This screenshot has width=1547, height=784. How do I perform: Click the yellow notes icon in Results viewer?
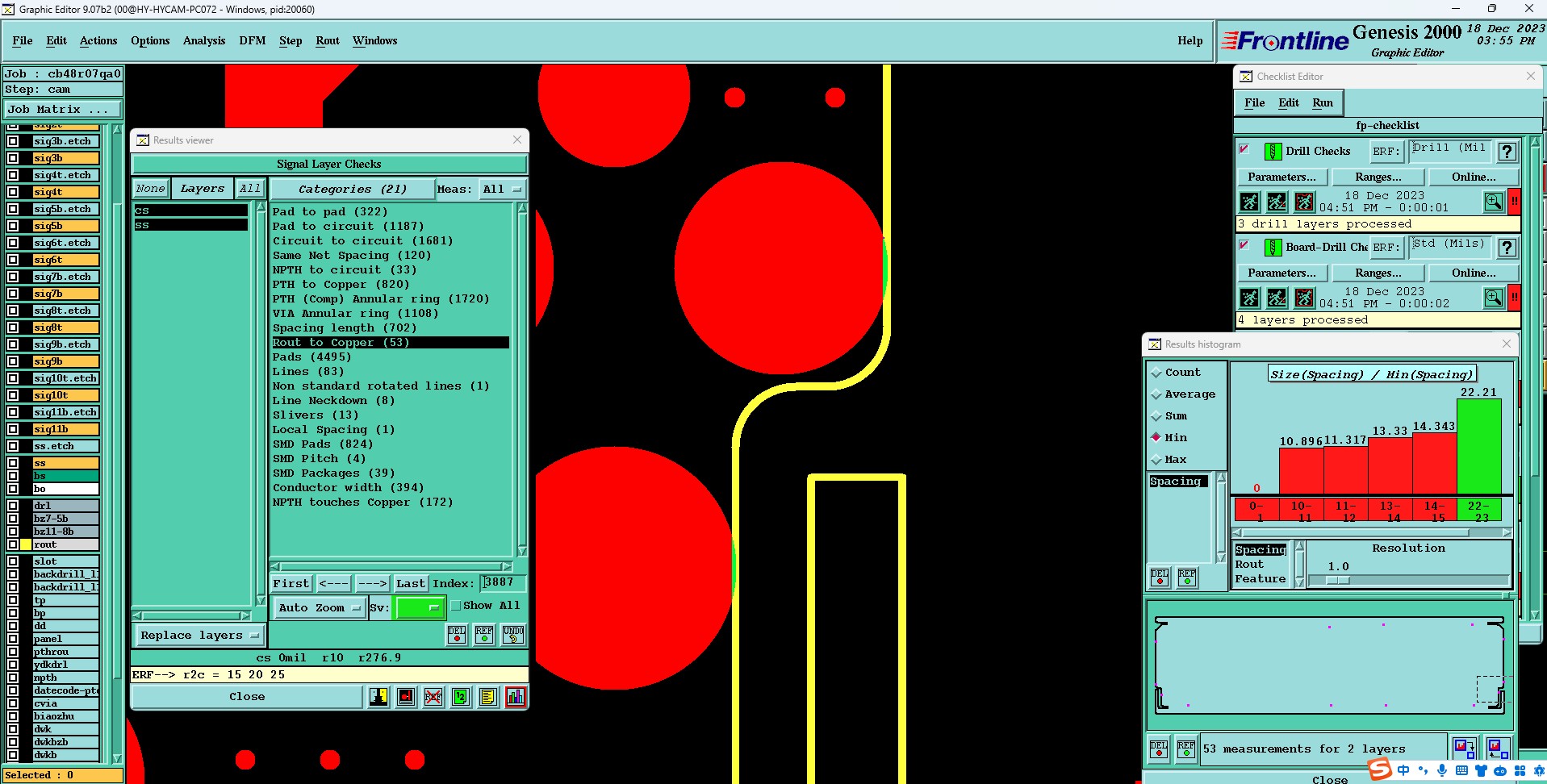(488, 696)
